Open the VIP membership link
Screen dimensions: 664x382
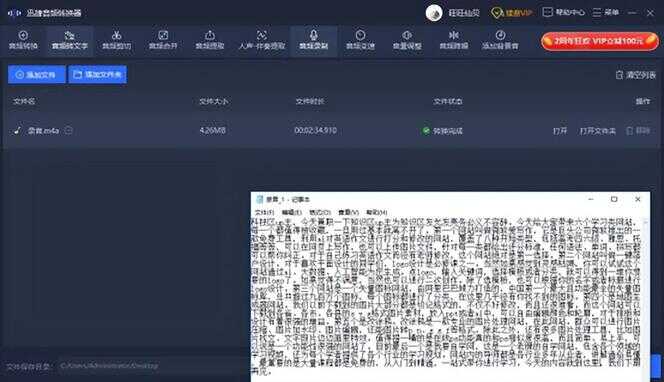[x=512, y=13]
